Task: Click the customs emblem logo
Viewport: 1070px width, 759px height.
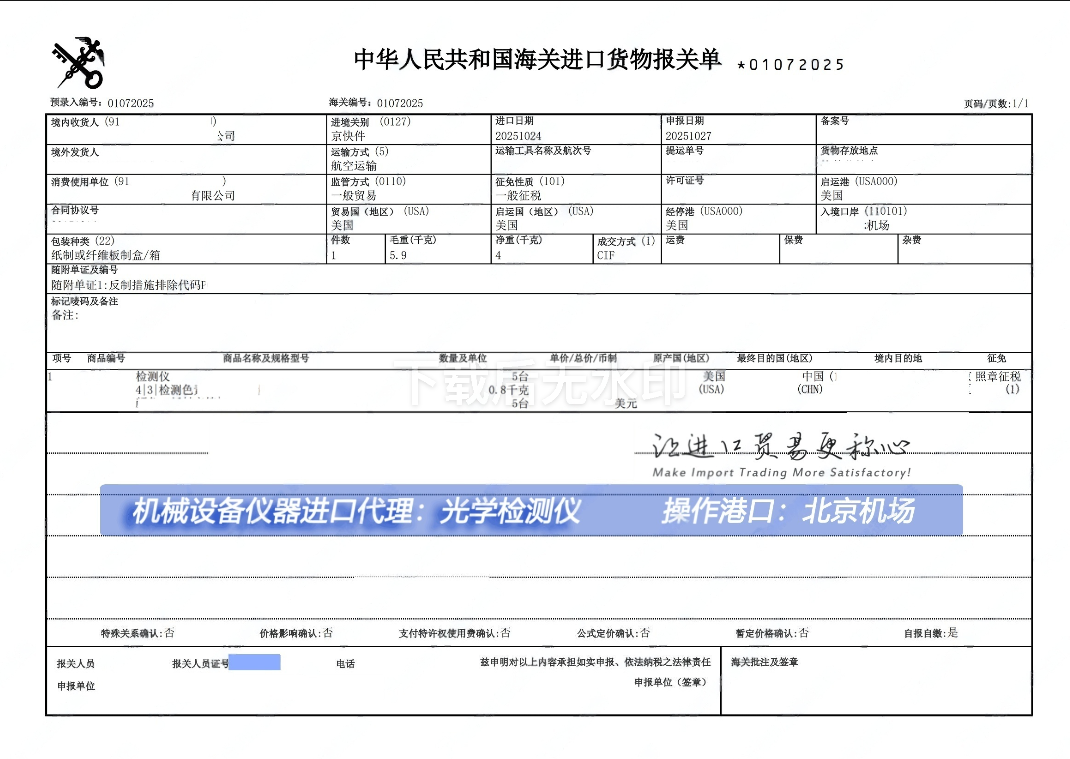Action: (77, 62)
